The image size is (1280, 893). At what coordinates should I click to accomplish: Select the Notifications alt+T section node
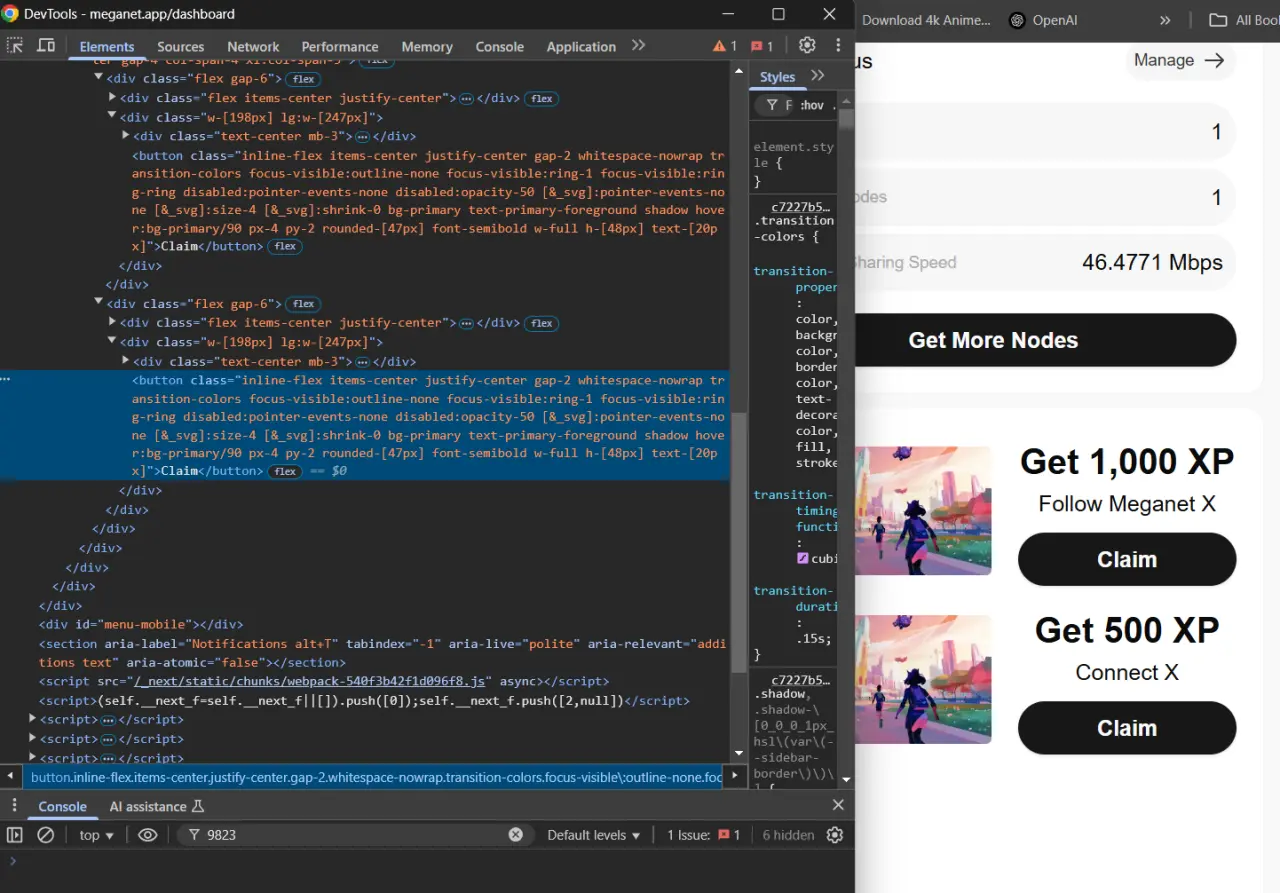[x=382, y=652]
